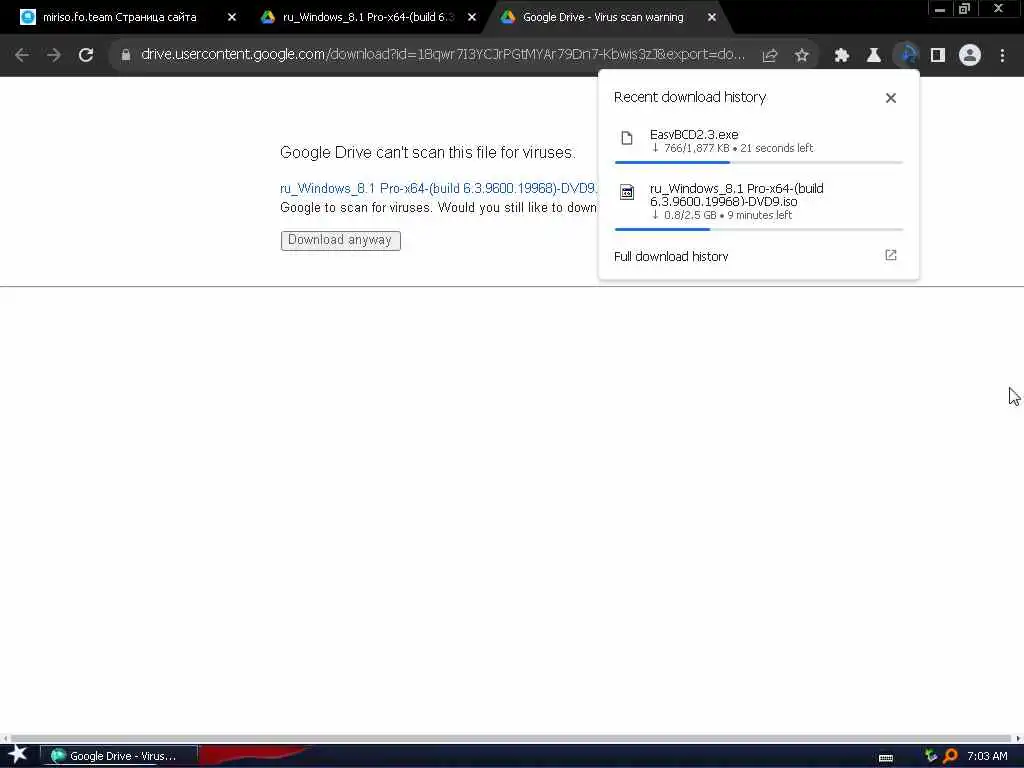Click 'Recent download history' heading
The width and height of the screenshot is (1024, 768).
tap(690, 97)
